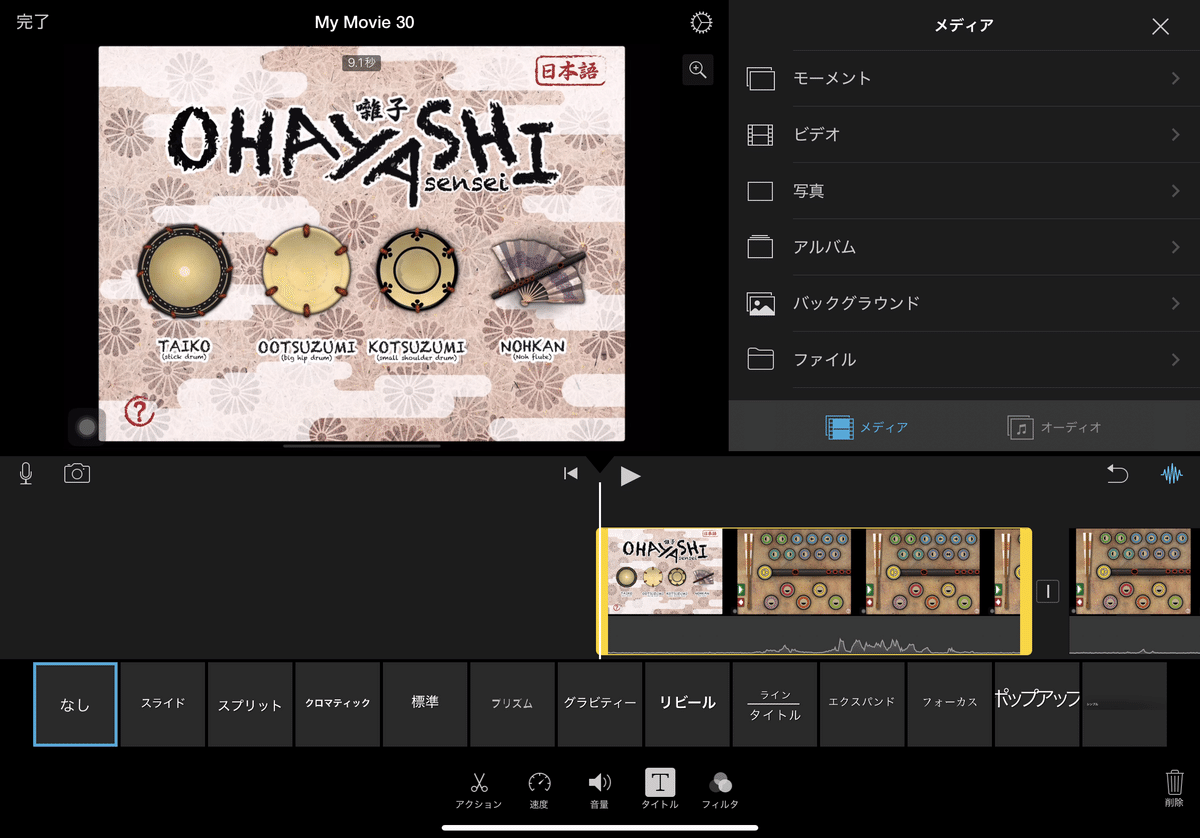Open the フィルタ filter tool
This screenshot has width=1200, height=838.
point(720,789)
